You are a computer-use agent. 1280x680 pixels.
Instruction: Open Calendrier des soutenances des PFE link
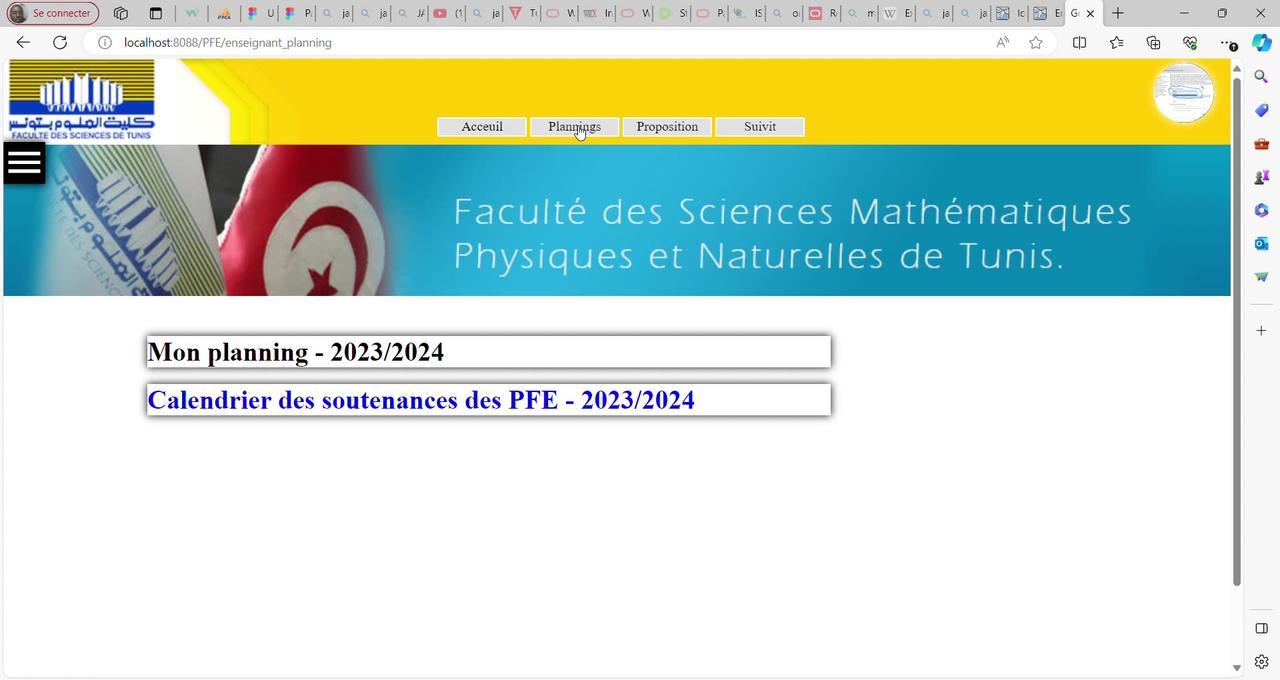pos(421,400)
